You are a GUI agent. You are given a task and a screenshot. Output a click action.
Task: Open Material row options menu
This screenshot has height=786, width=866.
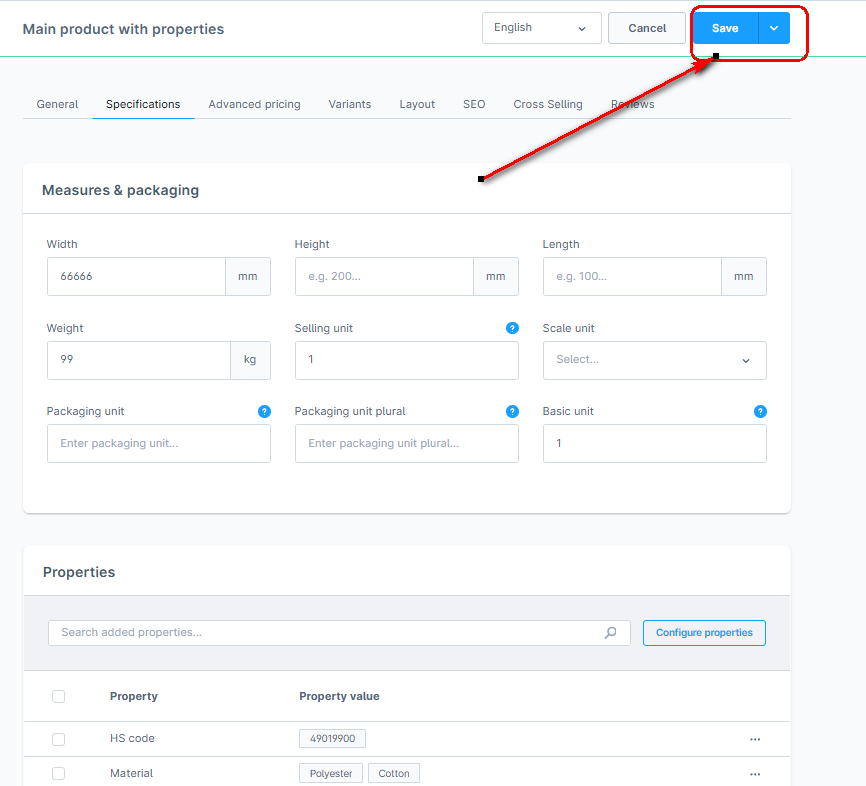[x=755, y=774]
